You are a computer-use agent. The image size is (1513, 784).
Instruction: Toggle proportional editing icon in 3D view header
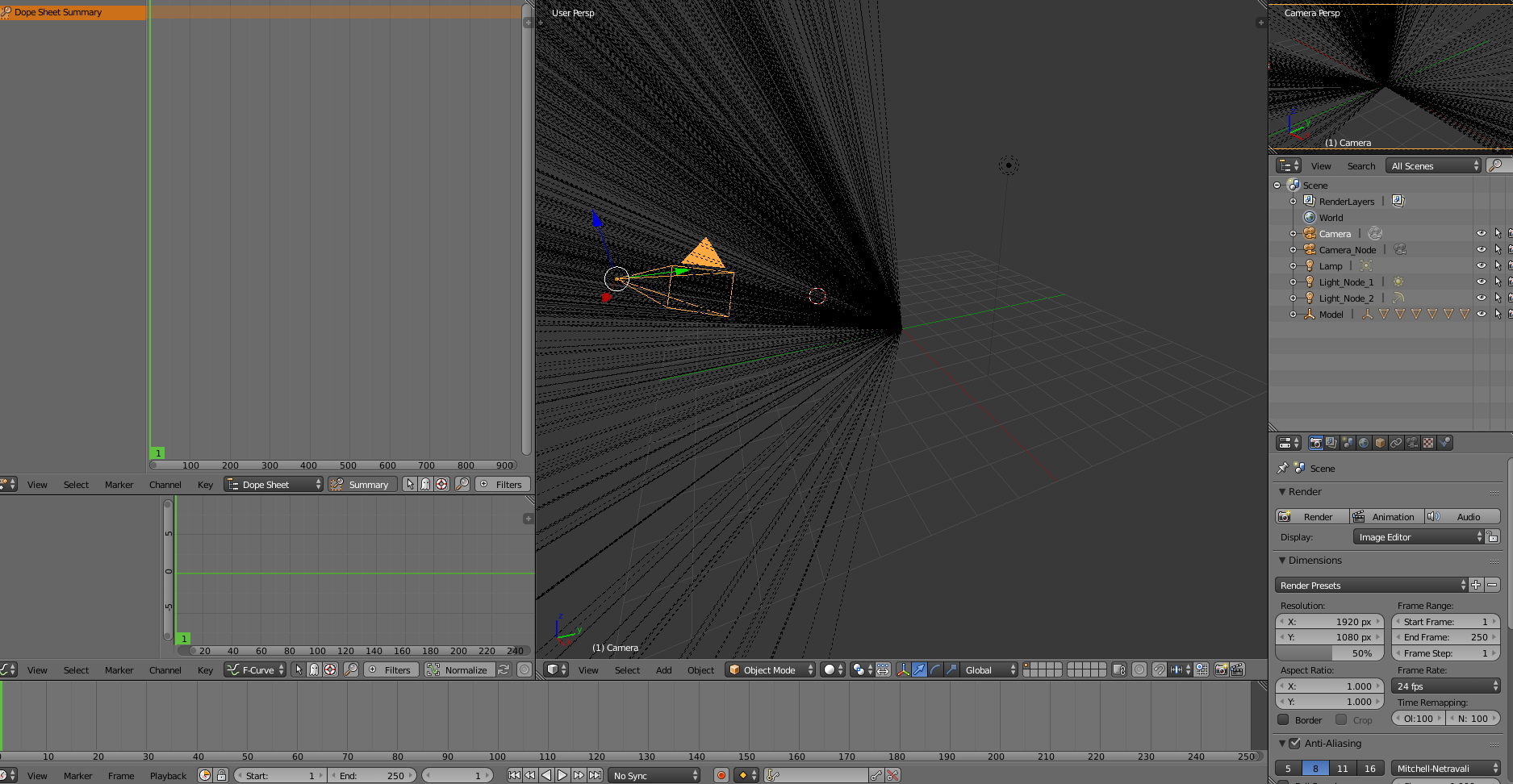click(x=1139, y=669)
